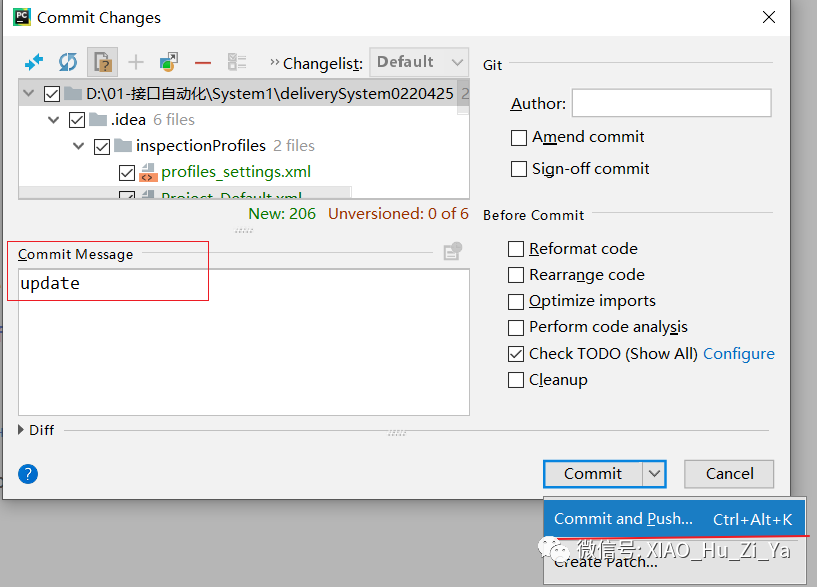Click the Refresh changes icon
The height and width of the screenshot is (587, 817).
[x=68, y=62]
